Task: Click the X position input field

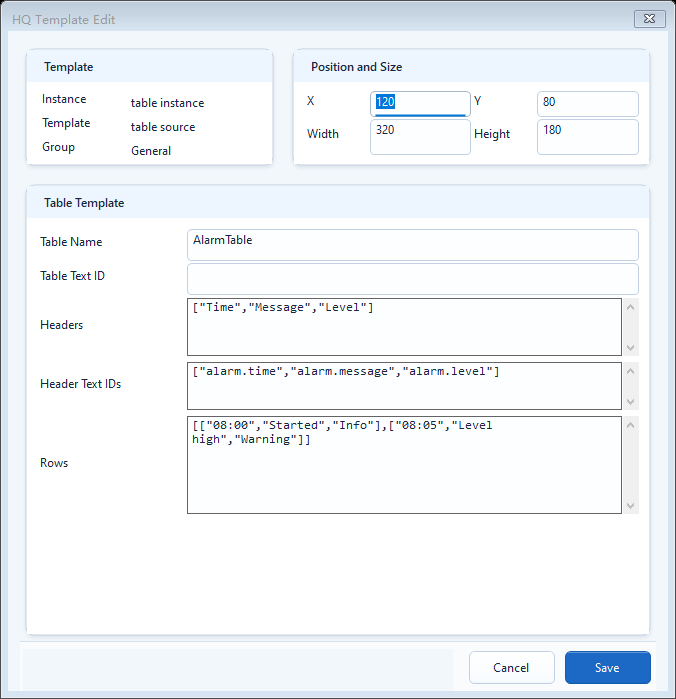Action: pyautogui.click(x=420, y=104)
